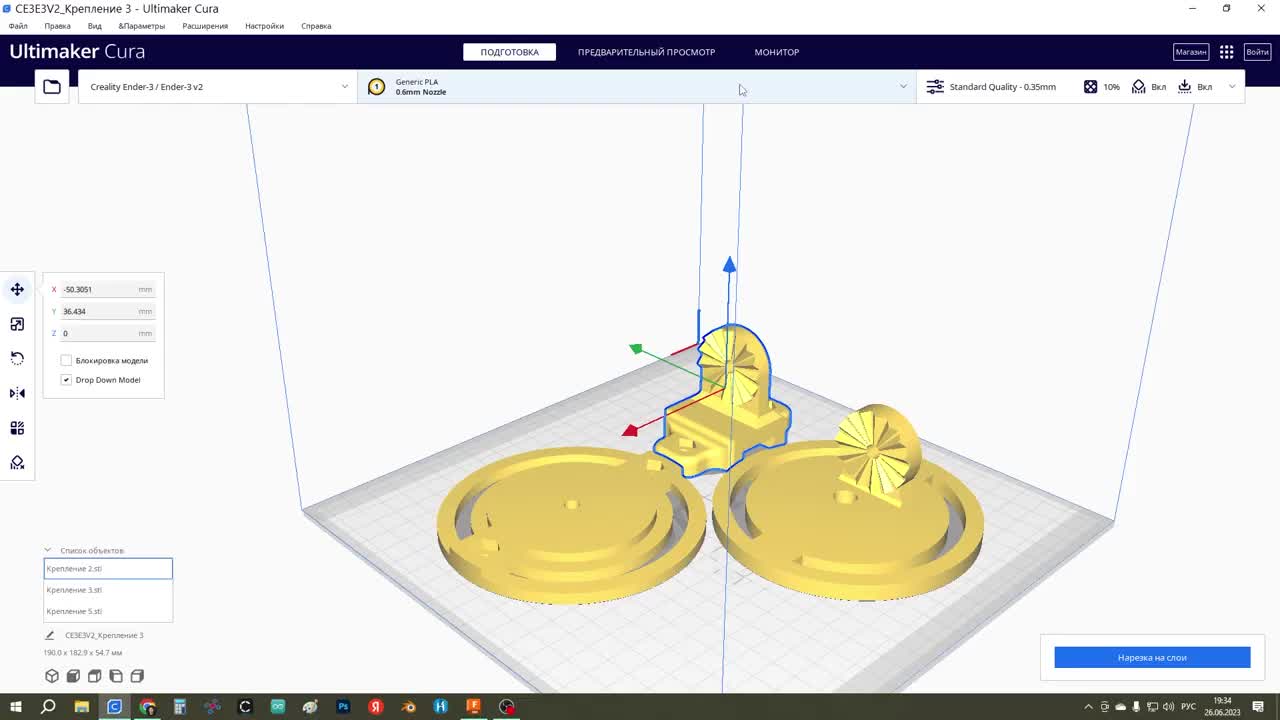Click the green Y-axis move arrow

(636, 348)
